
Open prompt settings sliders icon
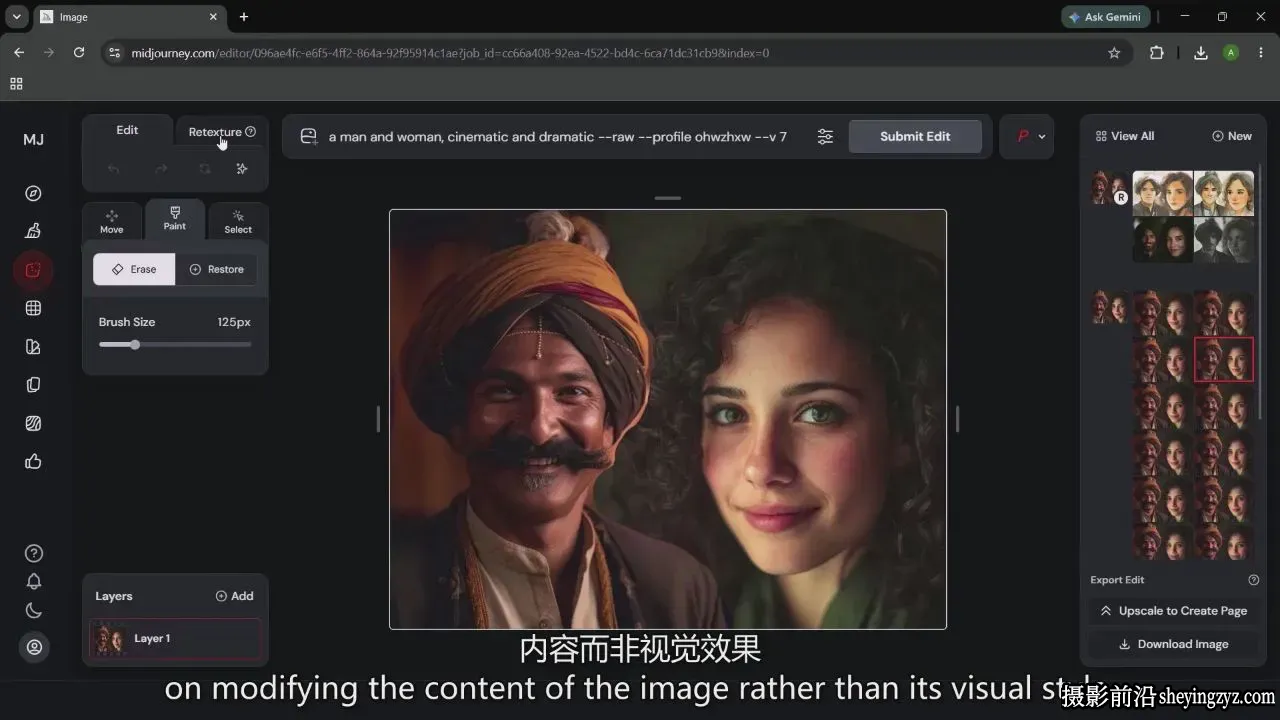[x=825, y=137]
